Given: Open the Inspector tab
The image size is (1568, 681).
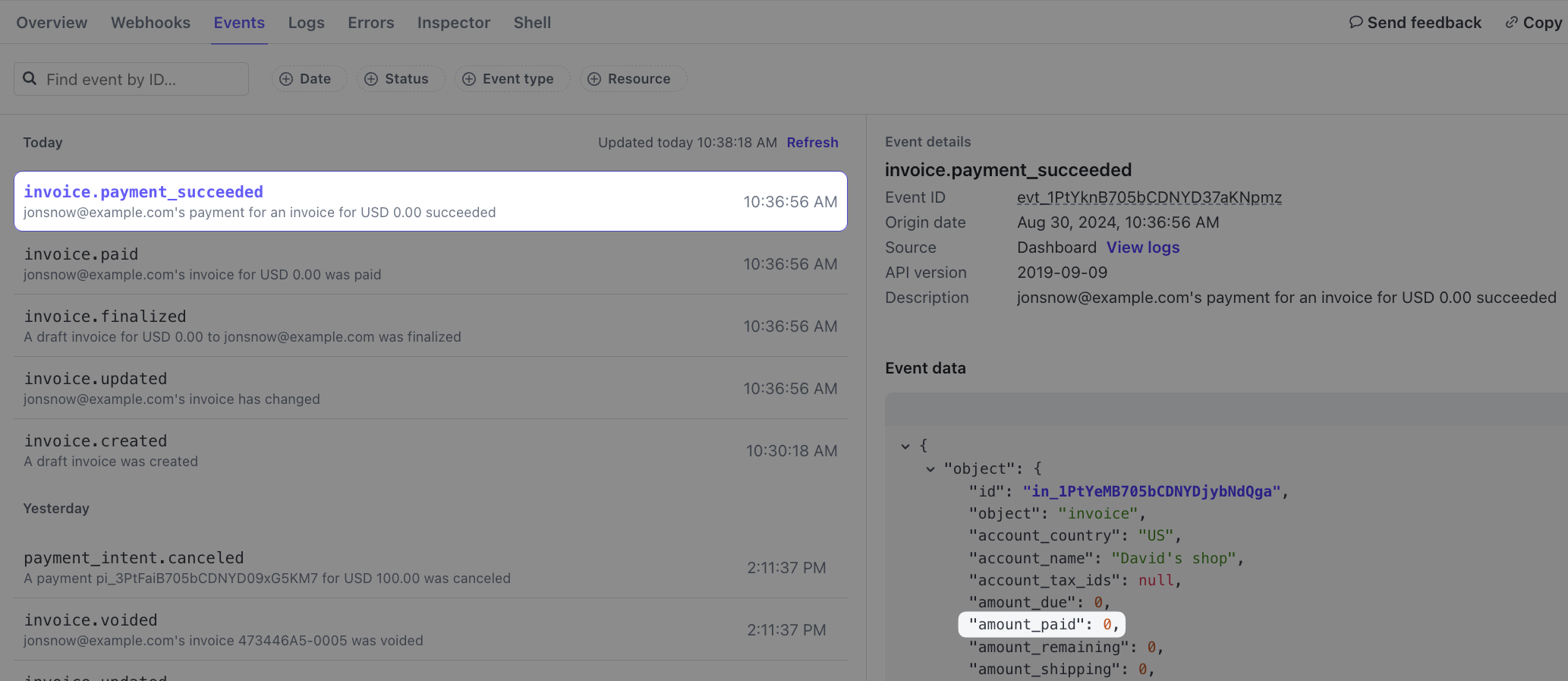Looking at the screenshot, I should [453, 23].
